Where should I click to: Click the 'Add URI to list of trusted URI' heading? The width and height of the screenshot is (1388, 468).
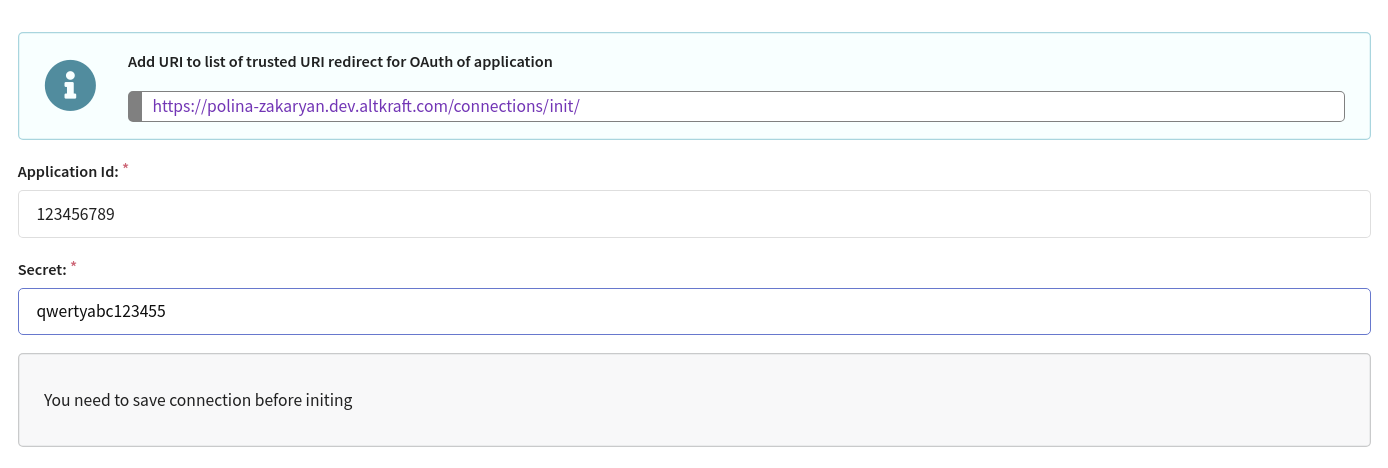pos(340,62)
